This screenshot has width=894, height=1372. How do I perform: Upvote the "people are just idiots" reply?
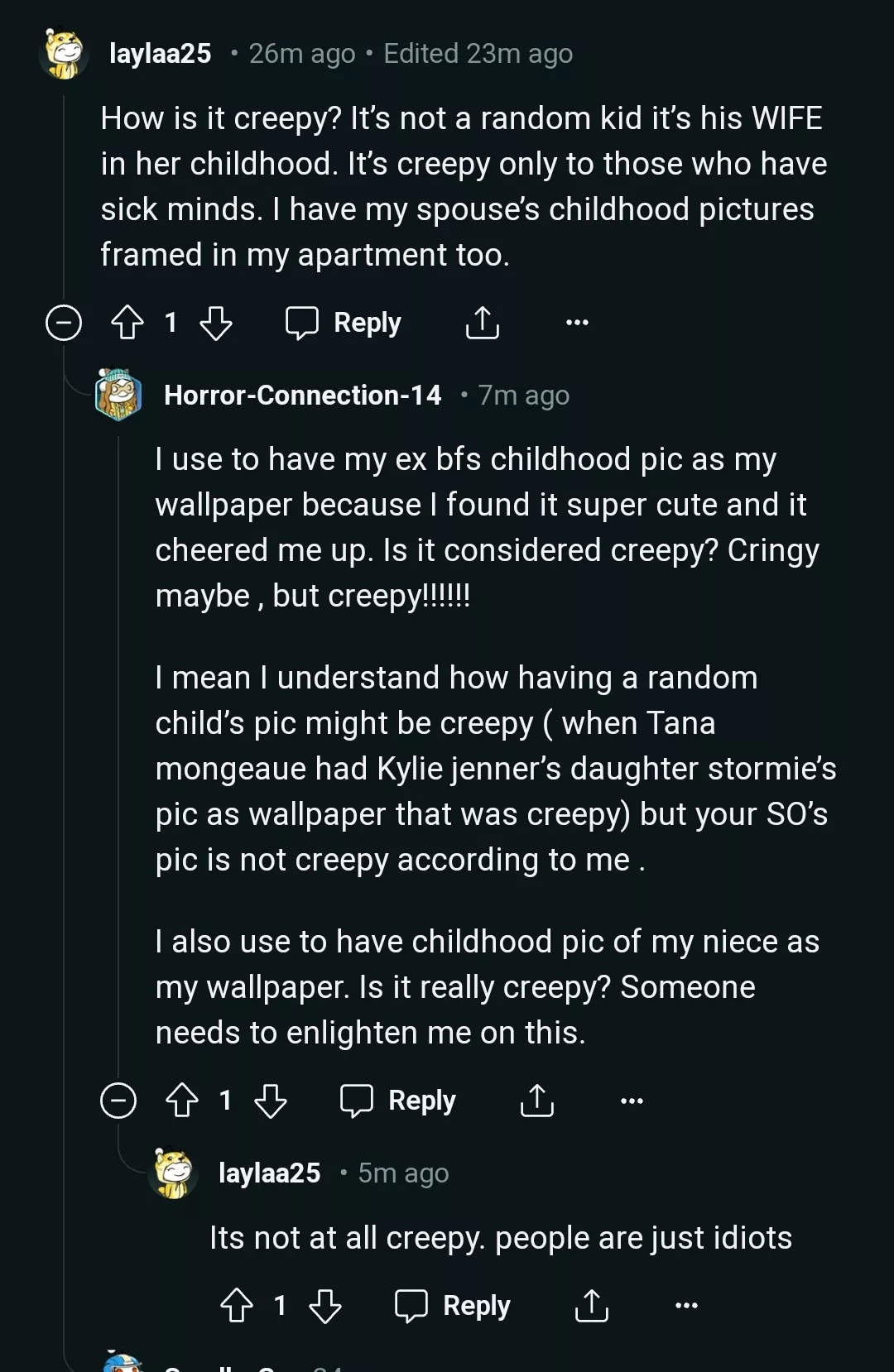click(x=237, y=1306)
